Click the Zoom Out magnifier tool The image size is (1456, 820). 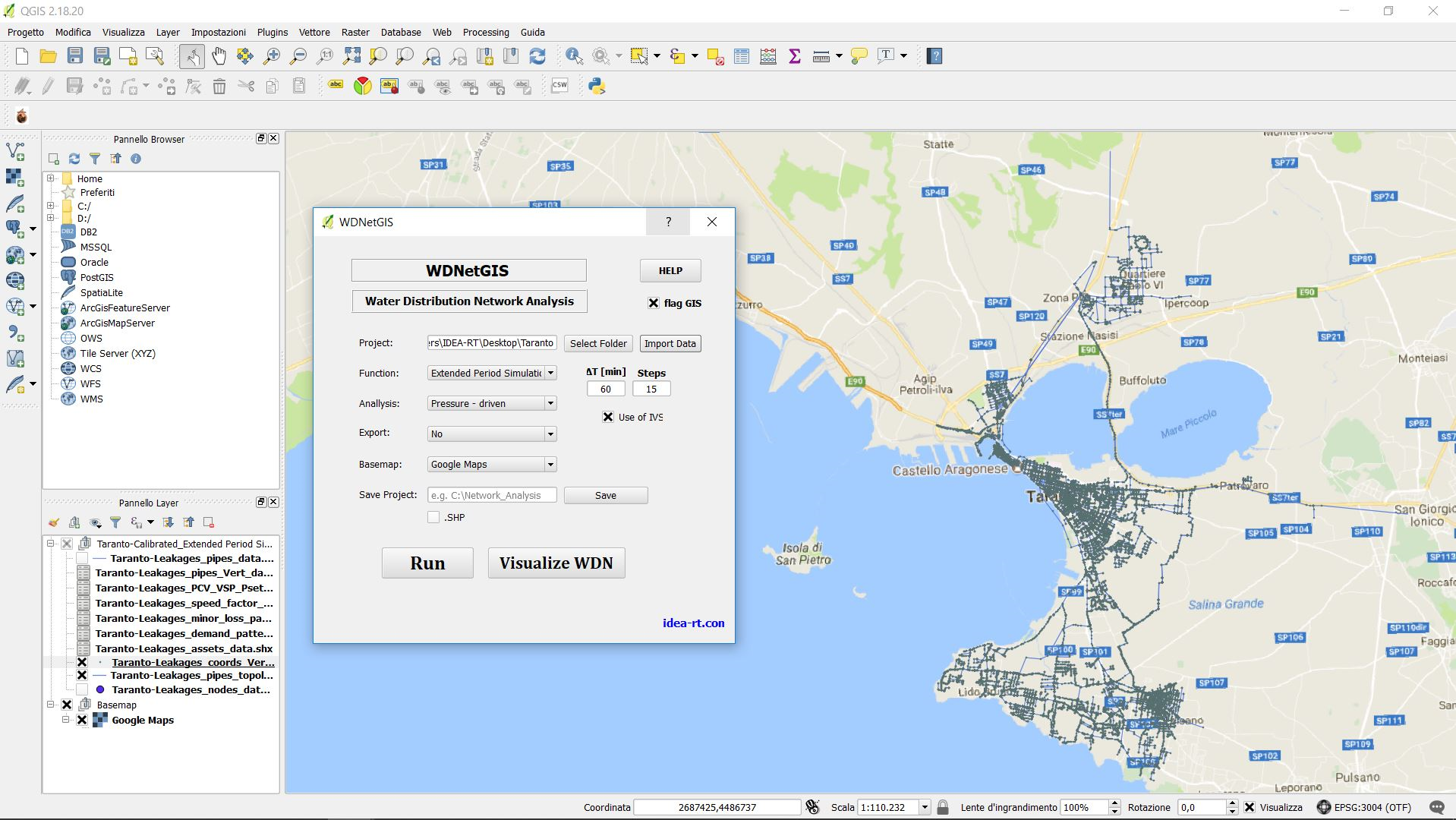[x=298, y=55]
